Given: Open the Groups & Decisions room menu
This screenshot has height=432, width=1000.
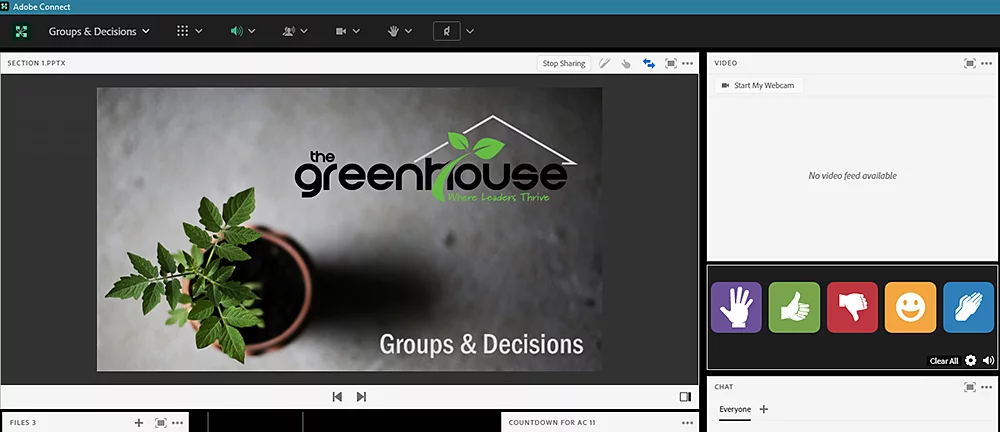Looking at the screenshot, I should 99,31.
